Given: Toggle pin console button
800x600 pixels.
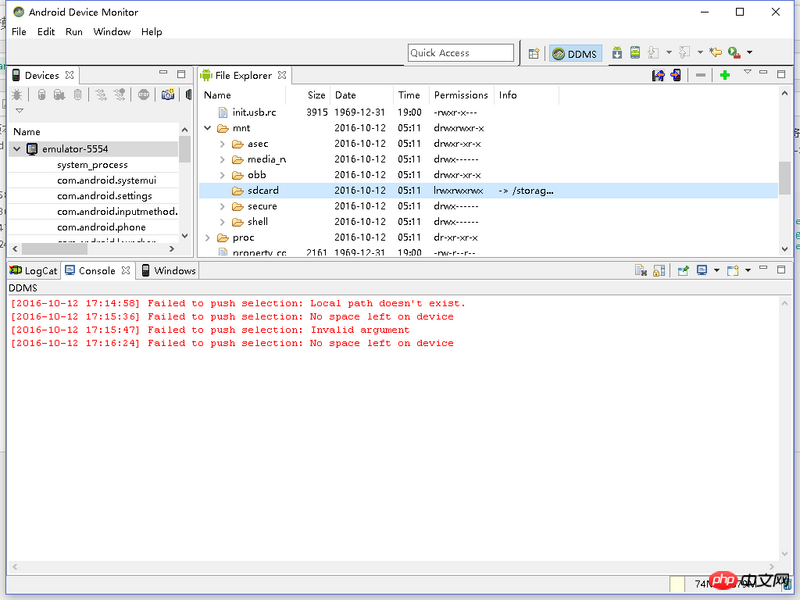Looking at the screenshot, I should [x=684, y=271].
